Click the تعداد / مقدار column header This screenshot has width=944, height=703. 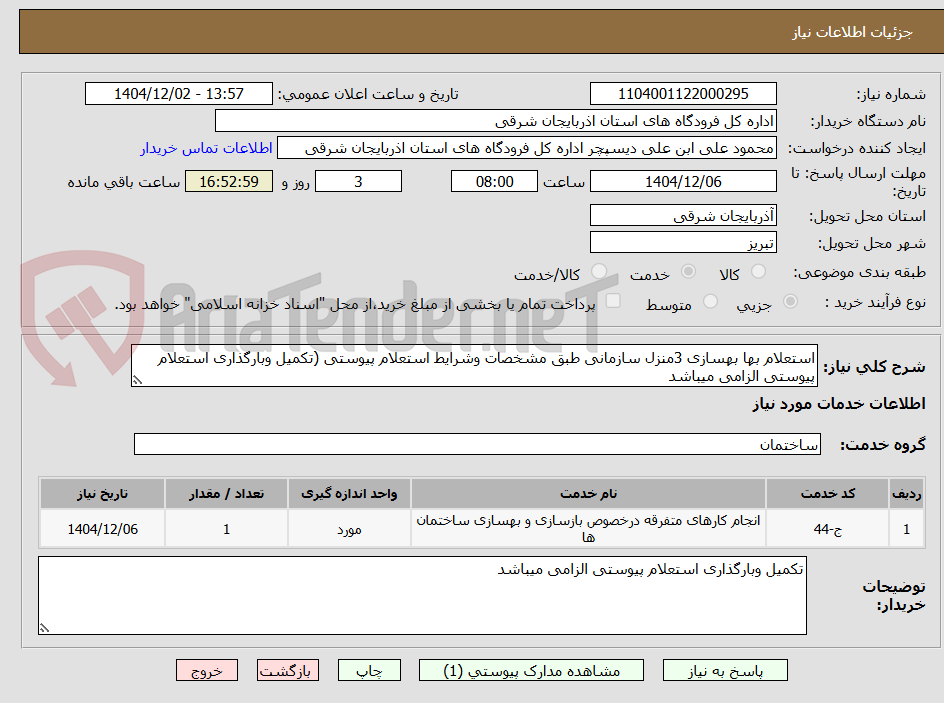click(x=226, y=494)
